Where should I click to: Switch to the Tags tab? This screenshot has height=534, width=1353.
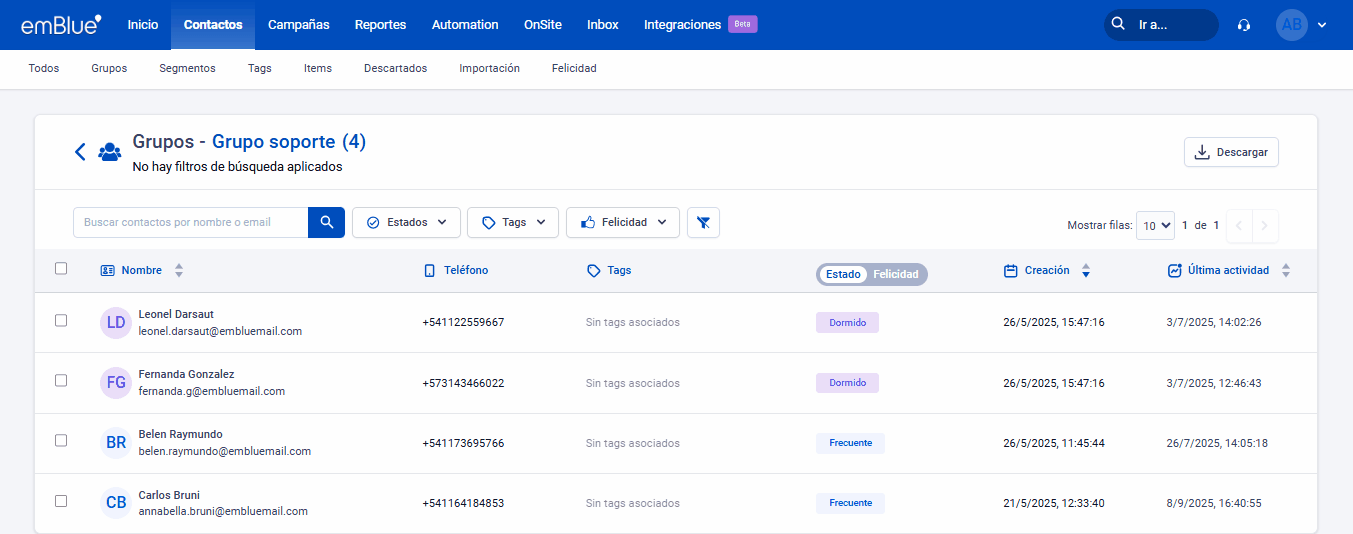point(260,68)
